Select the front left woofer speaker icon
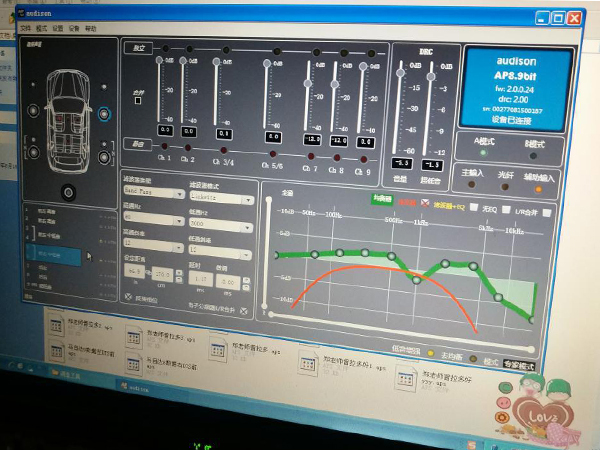The image size is (600, 450). click(x=33, y=110)
